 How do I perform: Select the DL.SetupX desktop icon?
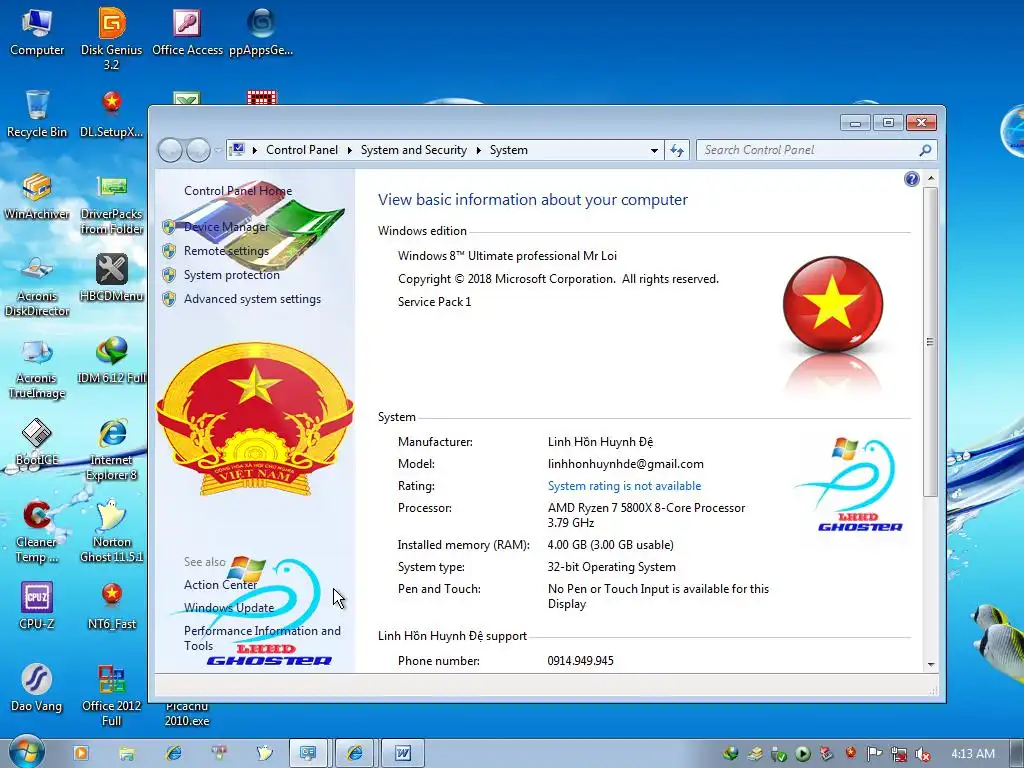coord(112,114)
